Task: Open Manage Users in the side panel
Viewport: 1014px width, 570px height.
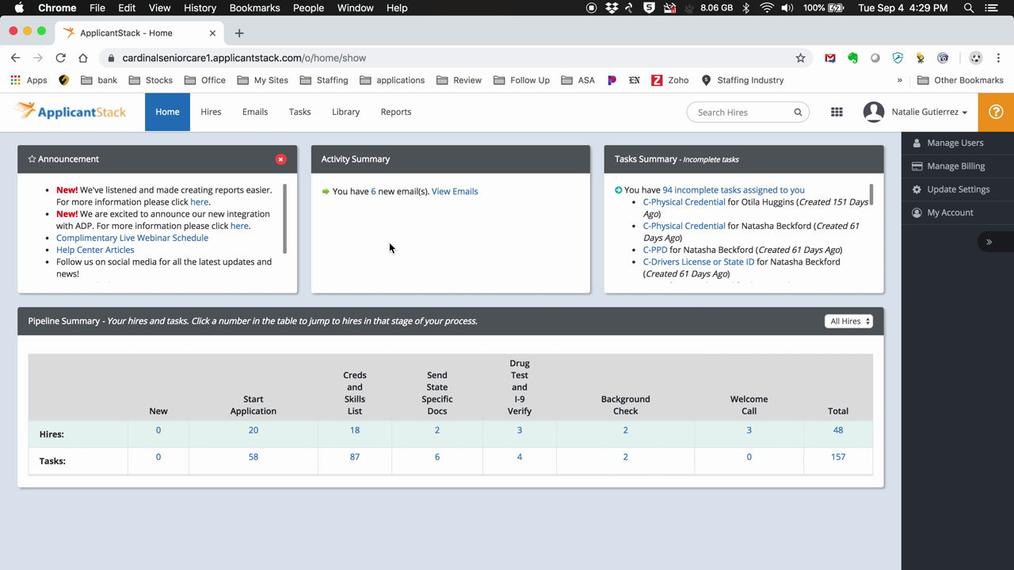Action: (x=955, y=143)
